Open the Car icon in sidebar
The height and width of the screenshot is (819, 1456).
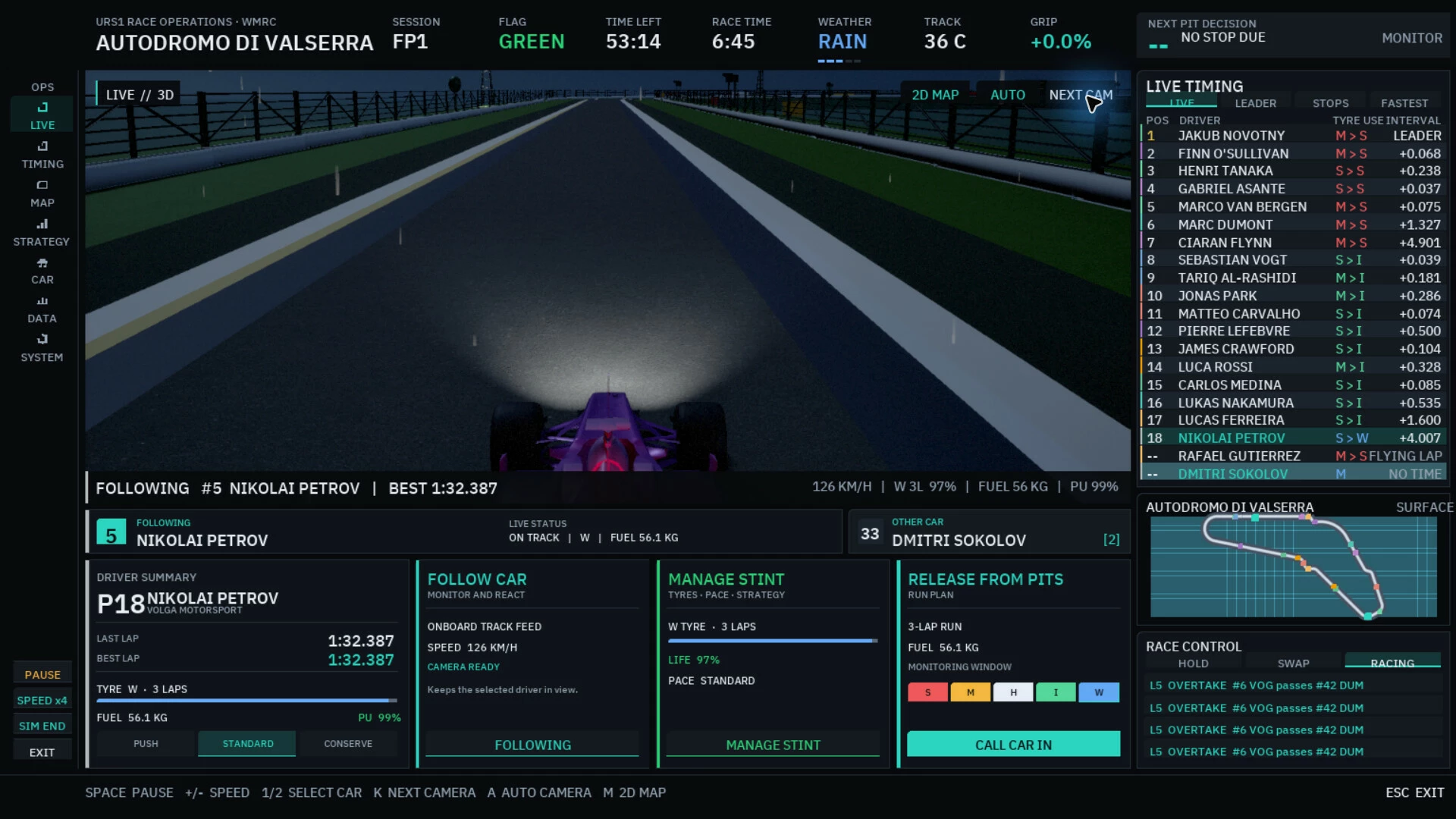click(42, 262)
